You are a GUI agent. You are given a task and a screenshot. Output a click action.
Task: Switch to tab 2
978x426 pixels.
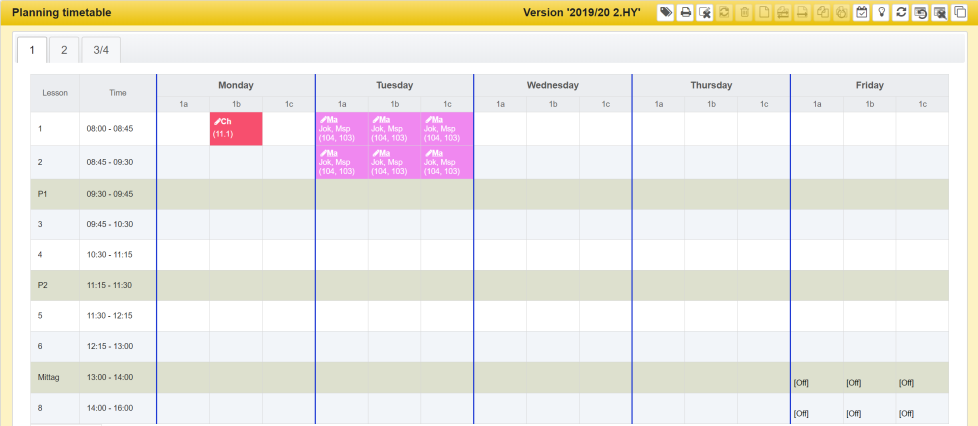point(64,50)
